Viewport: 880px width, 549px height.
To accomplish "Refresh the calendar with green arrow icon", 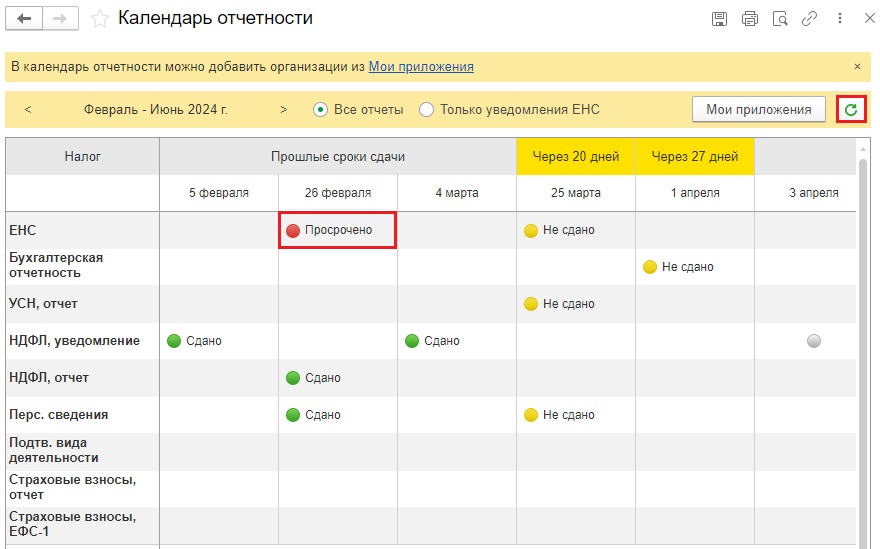I will [x=851, y=109].
